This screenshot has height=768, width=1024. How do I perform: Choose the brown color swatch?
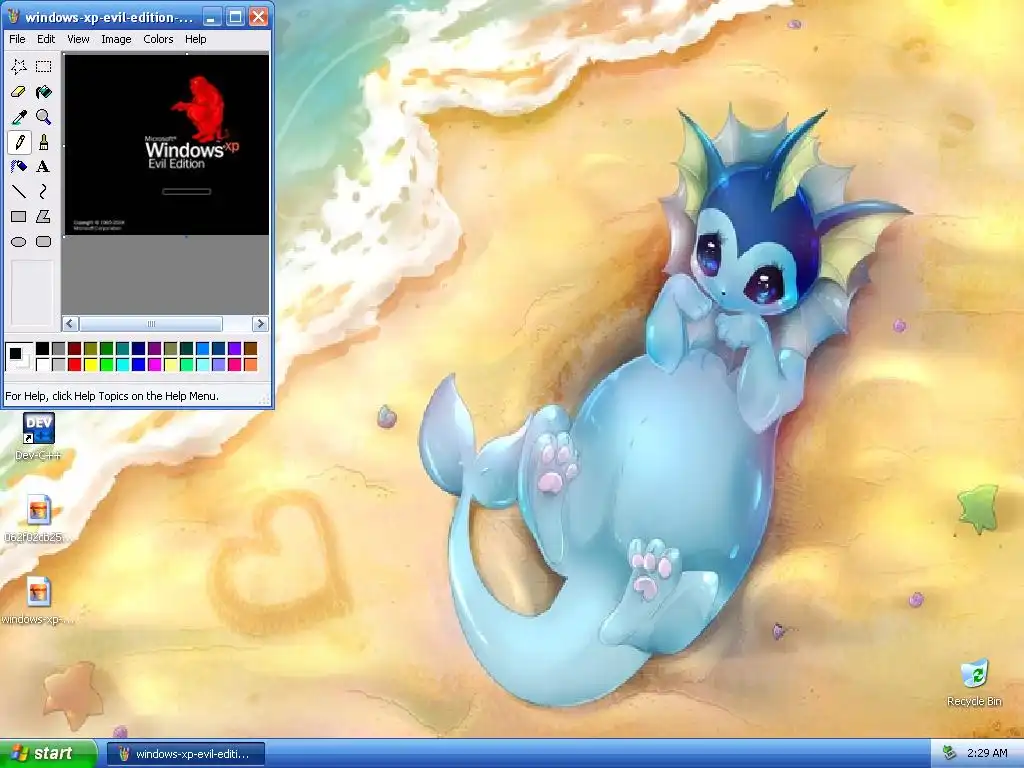pos(251,349)
